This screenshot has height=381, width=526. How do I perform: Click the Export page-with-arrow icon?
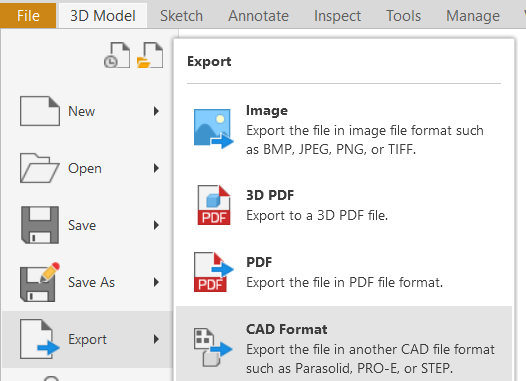tap(40, 339)
